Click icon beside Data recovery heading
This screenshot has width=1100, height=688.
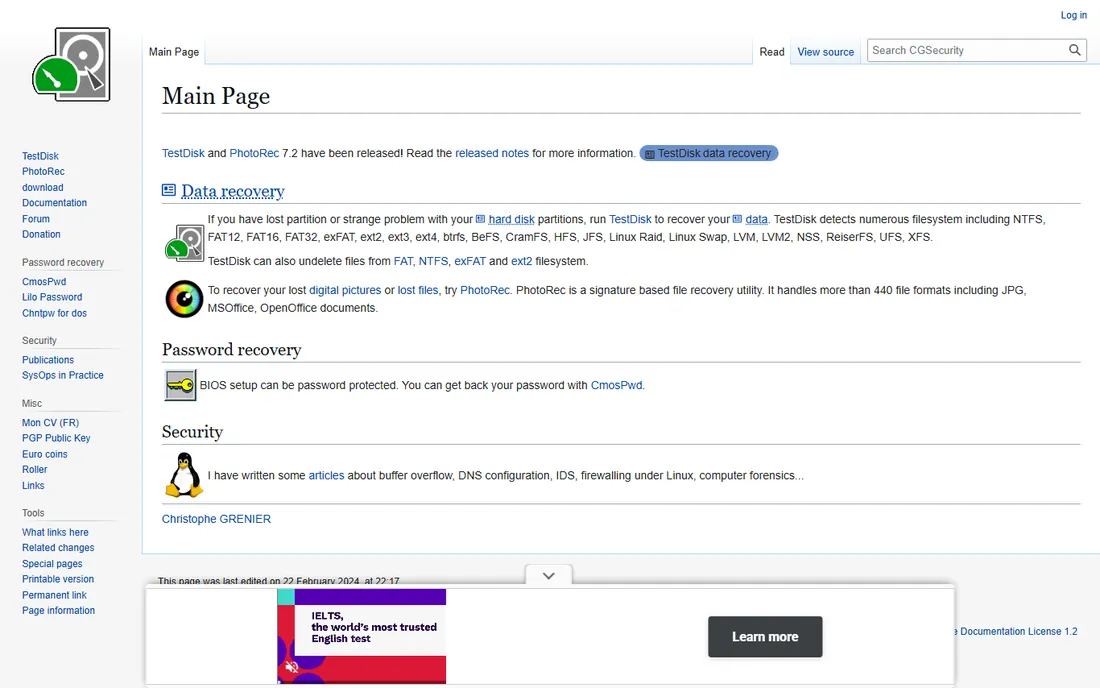click(169, 190)
